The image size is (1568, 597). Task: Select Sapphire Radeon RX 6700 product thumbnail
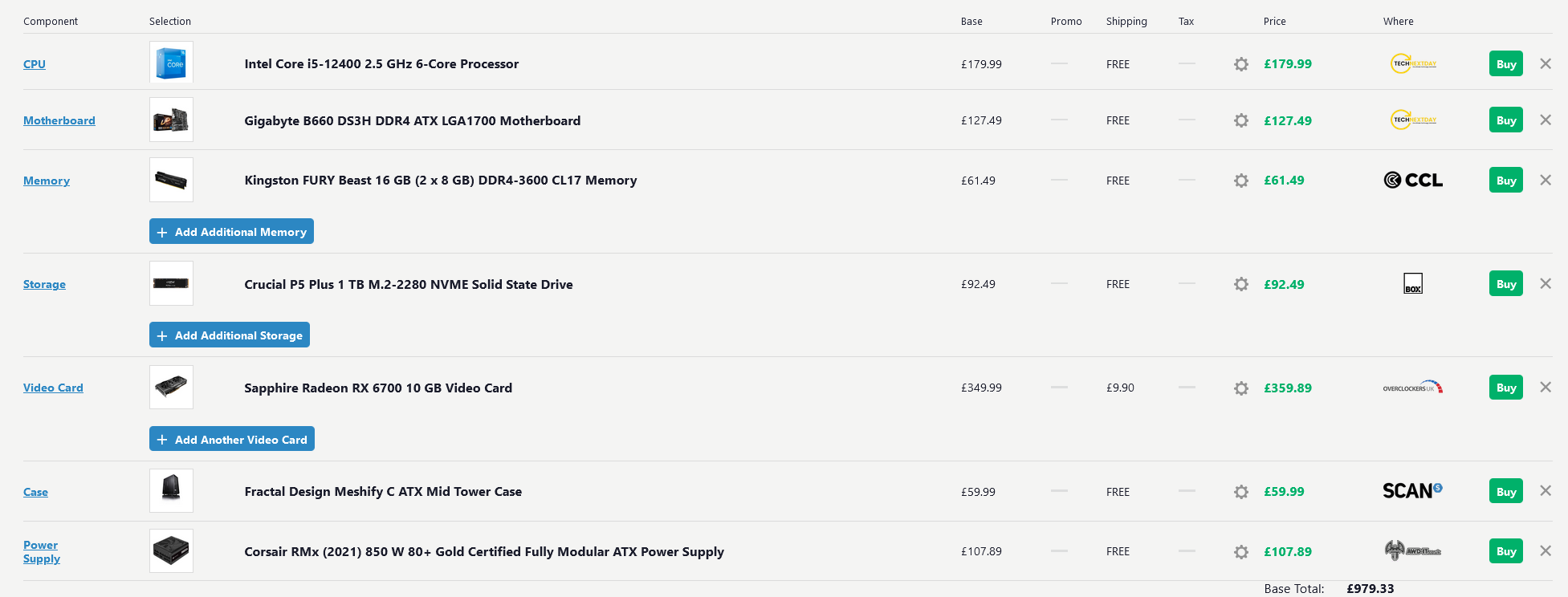(x=171, y=388)
